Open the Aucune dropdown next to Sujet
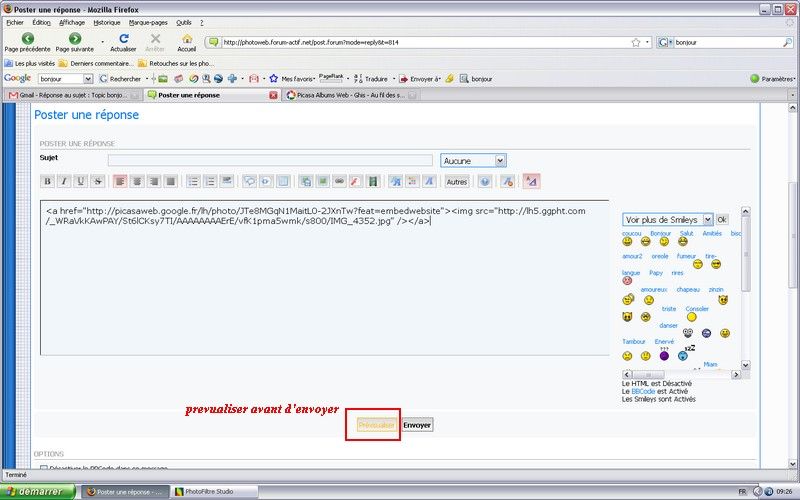Screen dimensions: 800x500 [473, 161]
